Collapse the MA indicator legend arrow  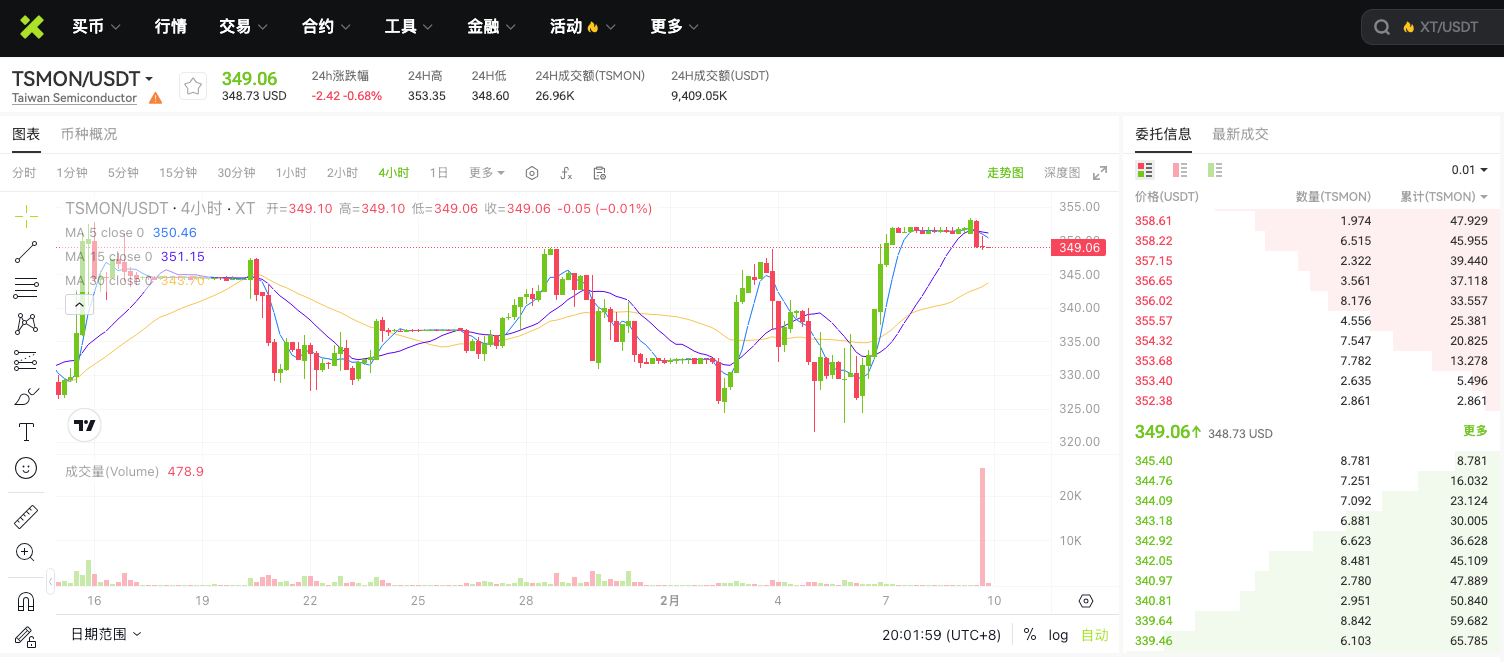tap(77, 304)
